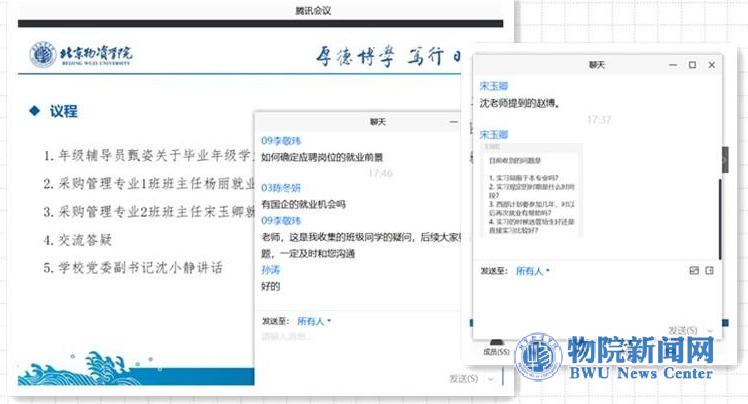Open the 所有人 recipient dropdown in right chat
This screenshot has height=404, width=748.
pyautogui.click(x=532, y=270)
